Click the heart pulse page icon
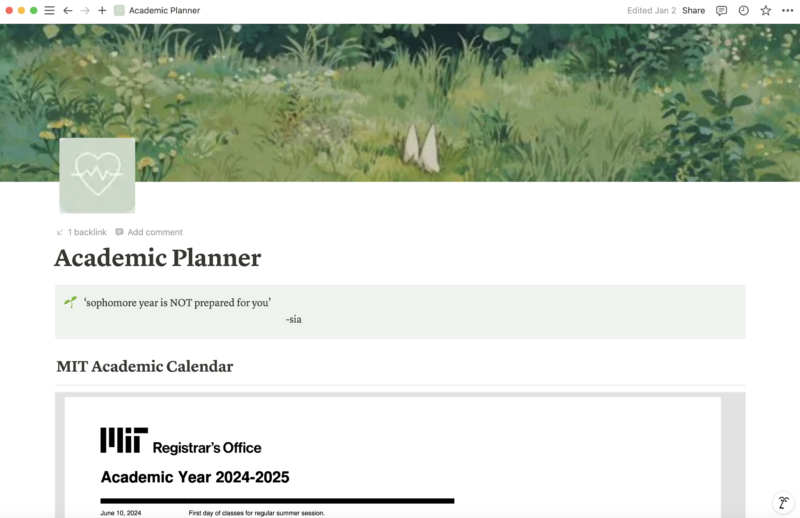 pos(97,175)
